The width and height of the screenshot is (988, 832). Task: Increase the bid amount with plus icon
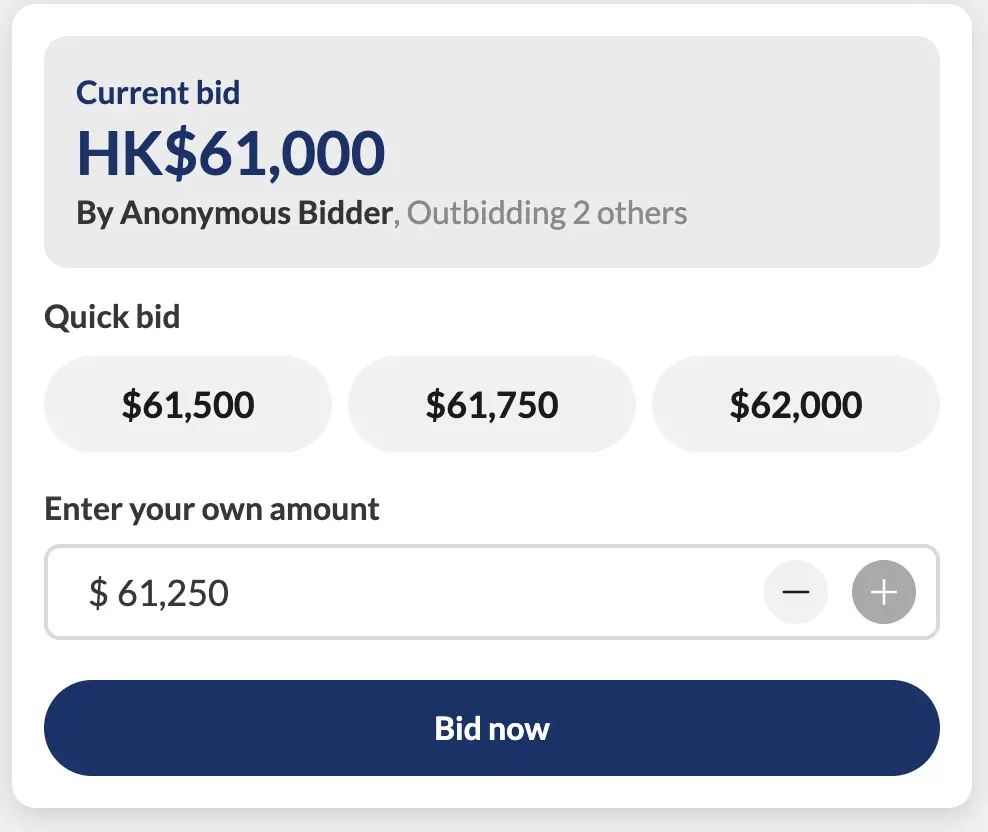[883, 592]
